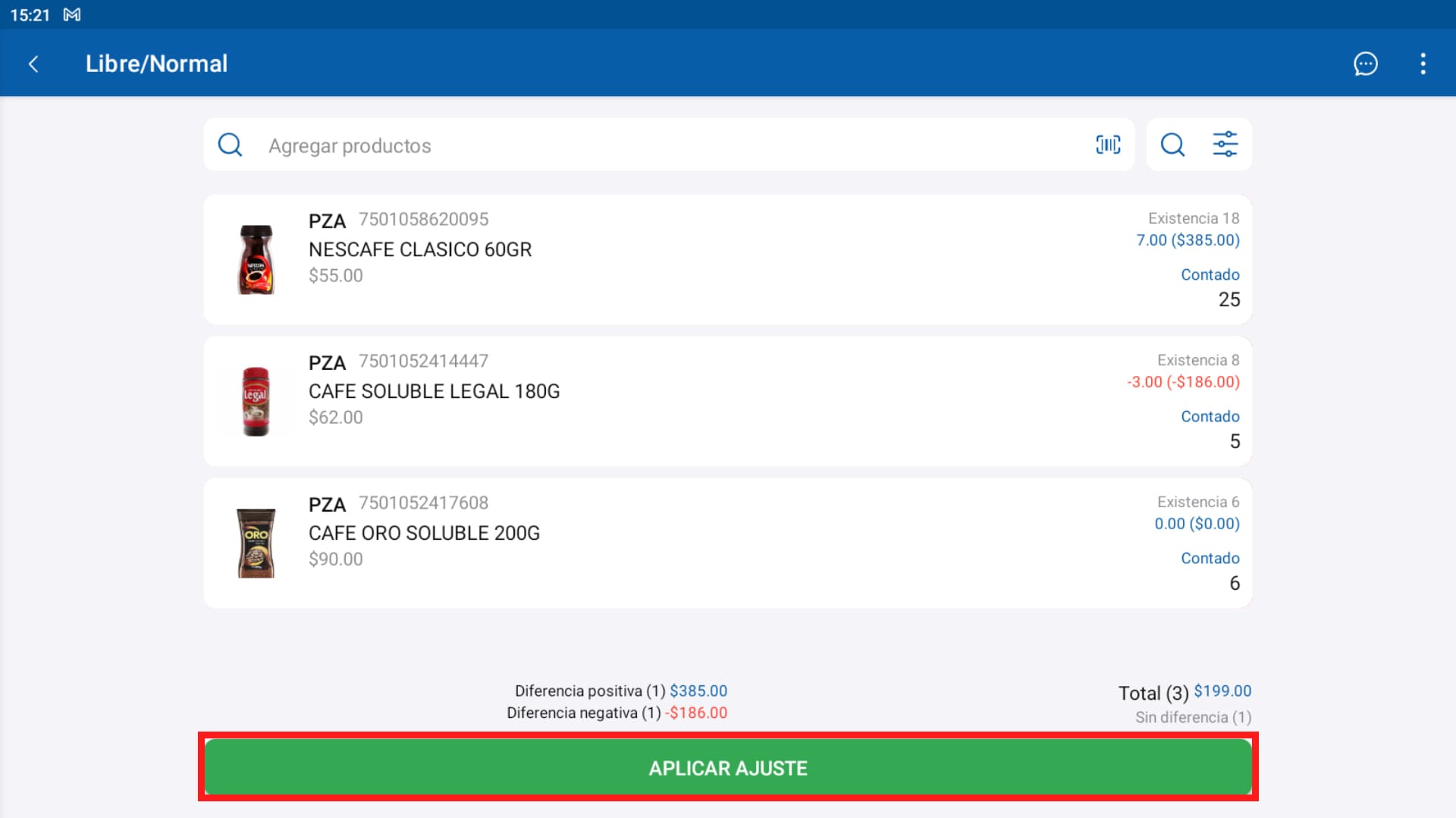Click the search magnifier icon beside the filter
The height and width of the screenshot is (818, 1456).
point(1172,144)
